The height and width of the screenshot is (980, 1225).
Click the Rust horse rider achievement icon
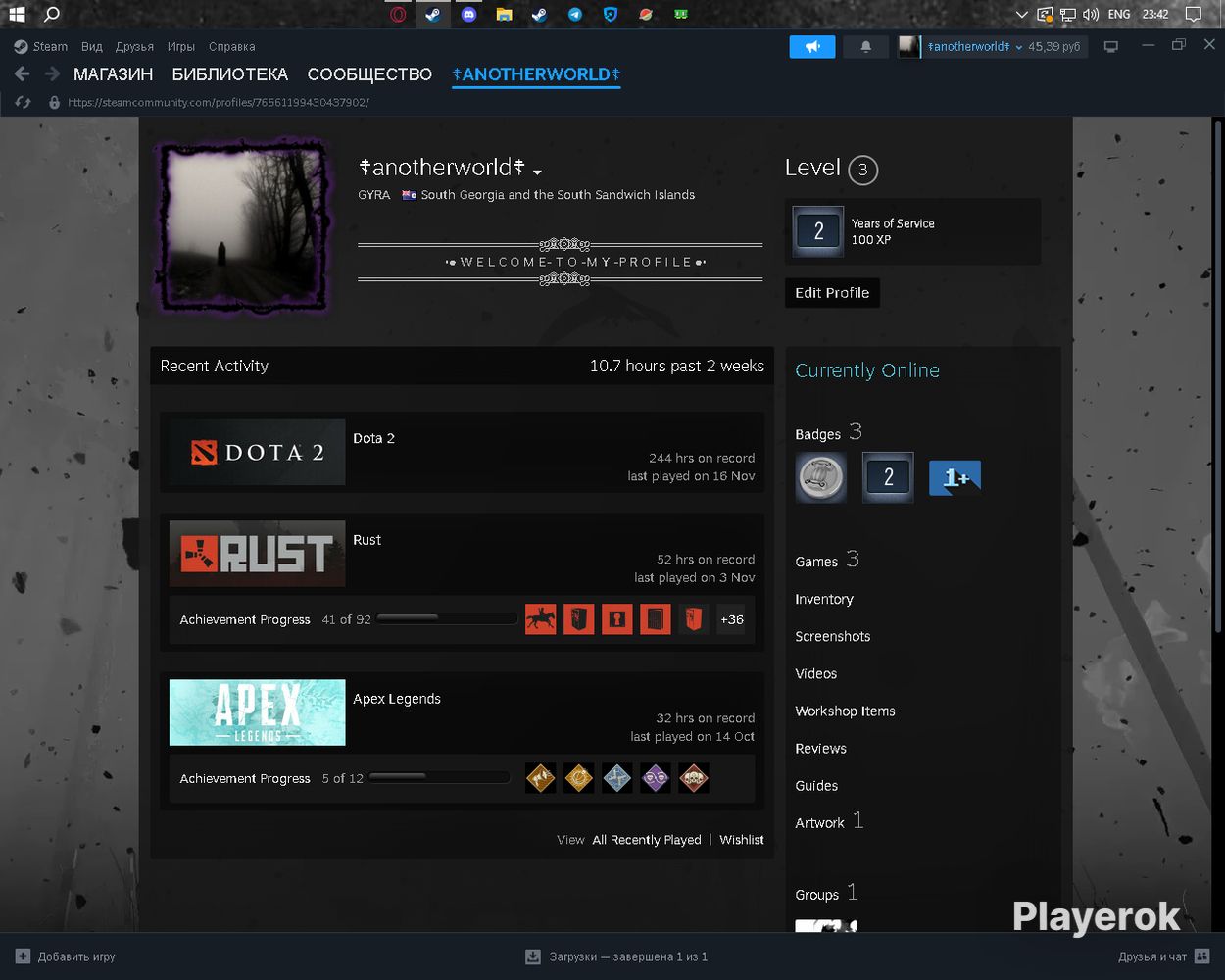pyautogui.click(x=541, y=619)
